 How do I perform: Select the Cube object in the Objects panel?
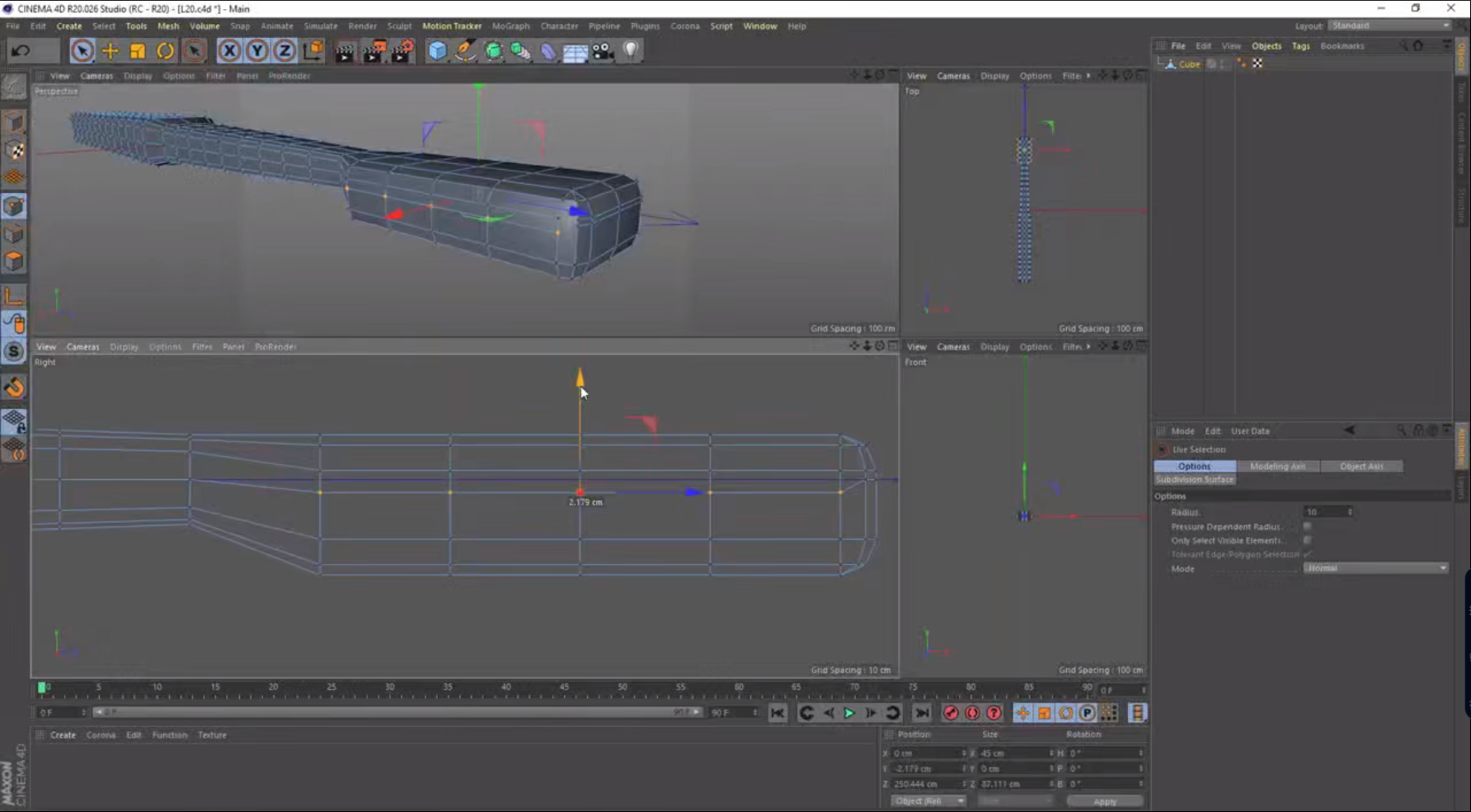[x=1190, y=63]
